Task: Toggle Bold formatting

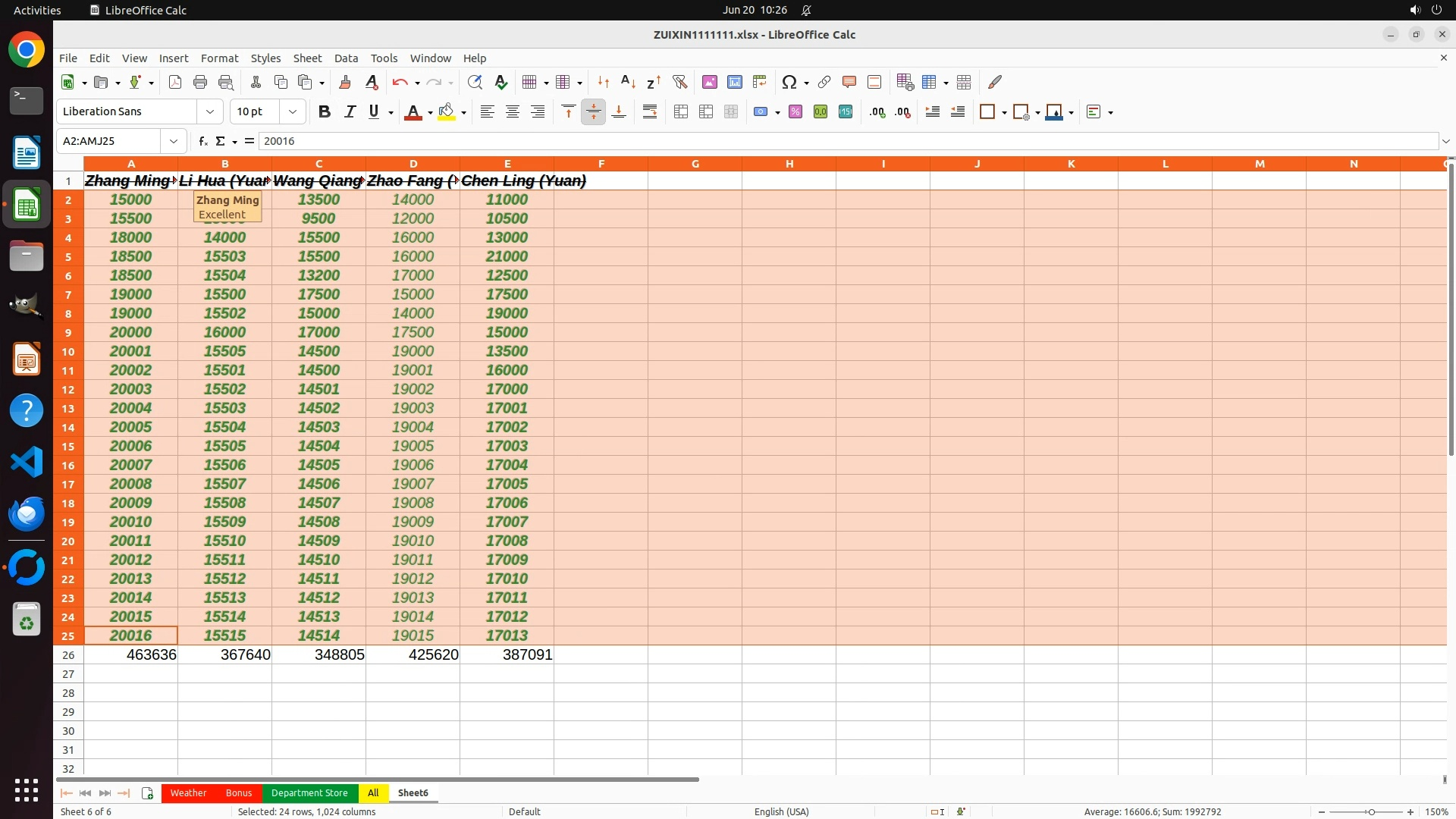Action: click(325, 111)
